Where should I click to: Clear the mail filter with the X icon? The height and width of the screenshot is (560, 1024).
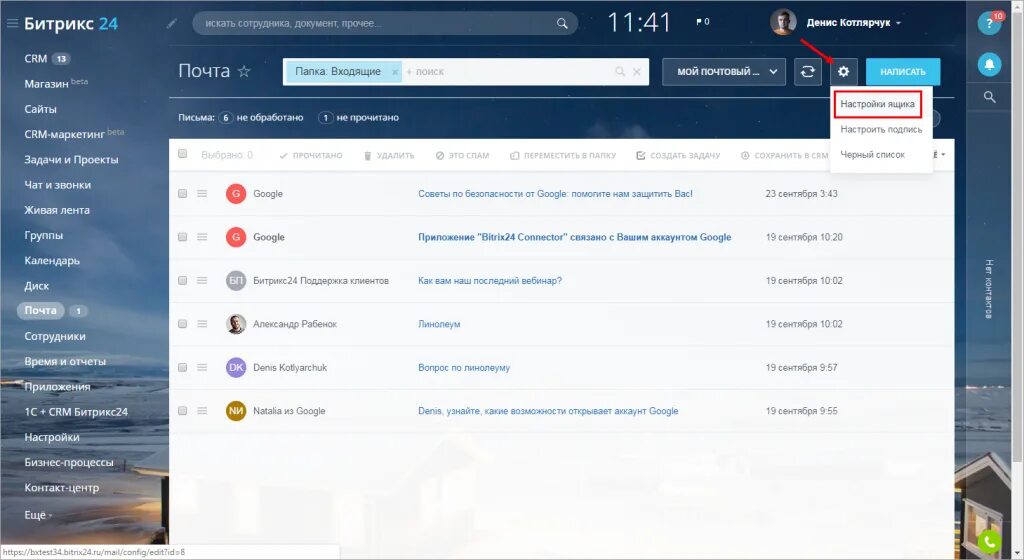click(637, 72)
